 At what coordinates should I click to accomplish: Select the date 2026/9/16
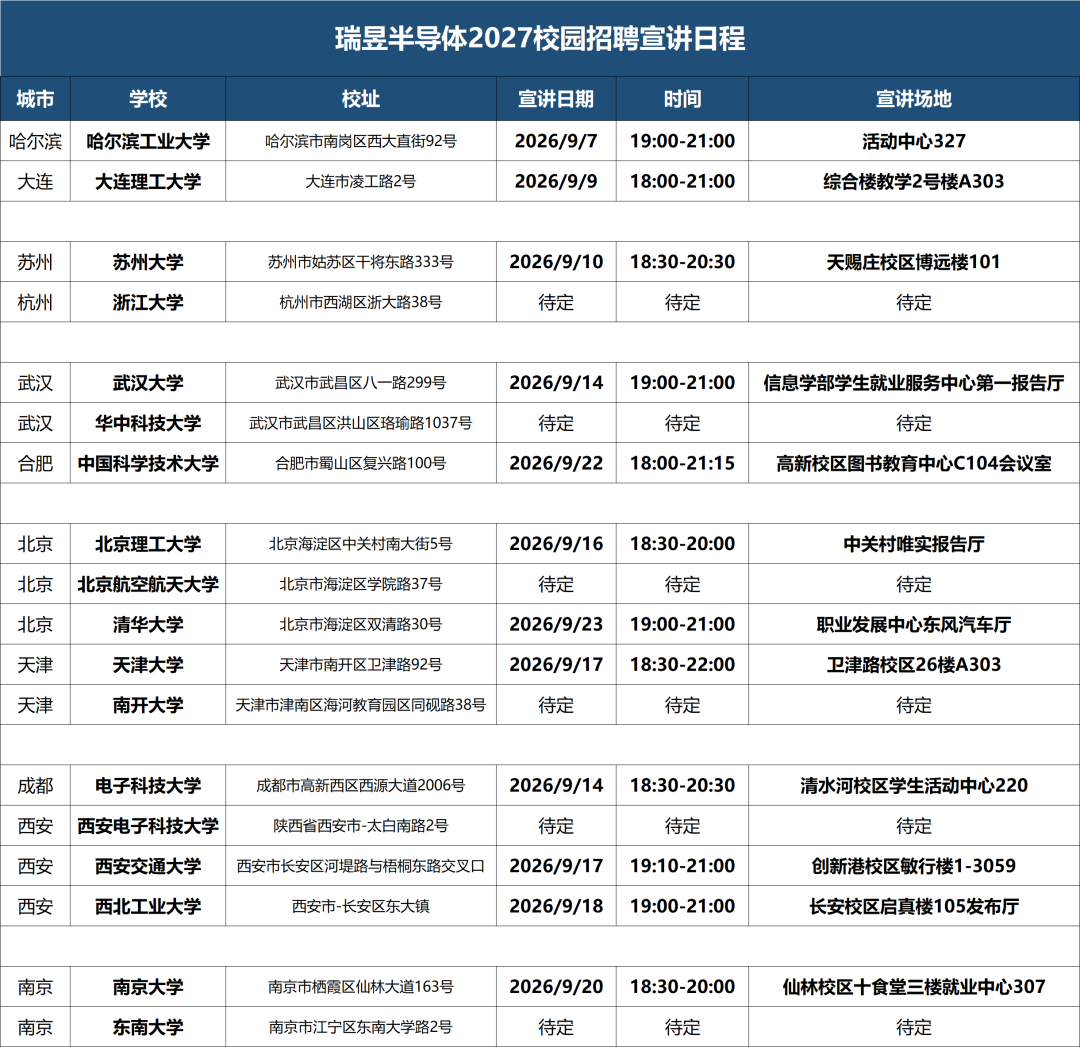556,544
